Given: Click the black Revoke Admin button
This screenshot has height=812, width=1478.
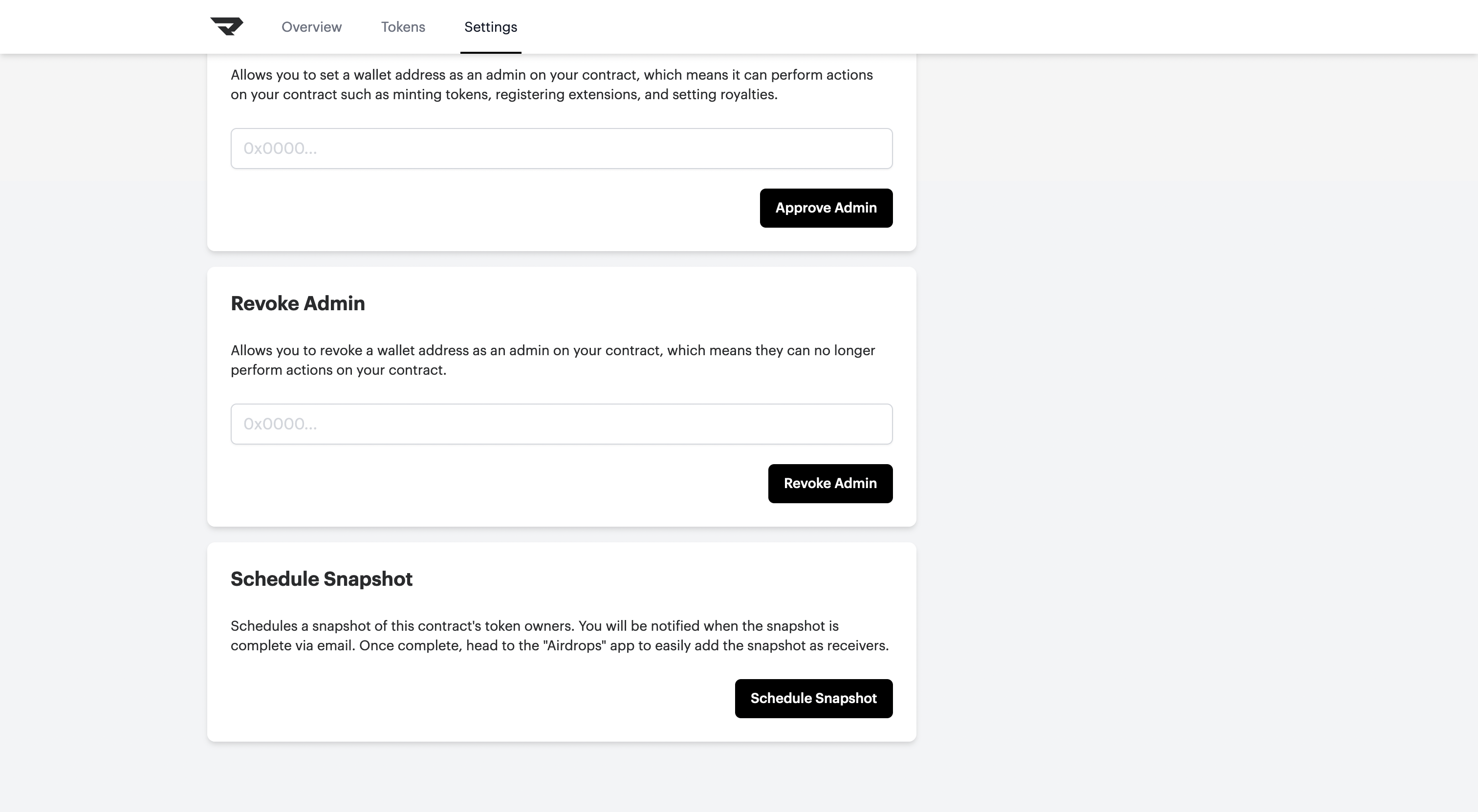Looking at the screenshot, I should pos(830,483).
